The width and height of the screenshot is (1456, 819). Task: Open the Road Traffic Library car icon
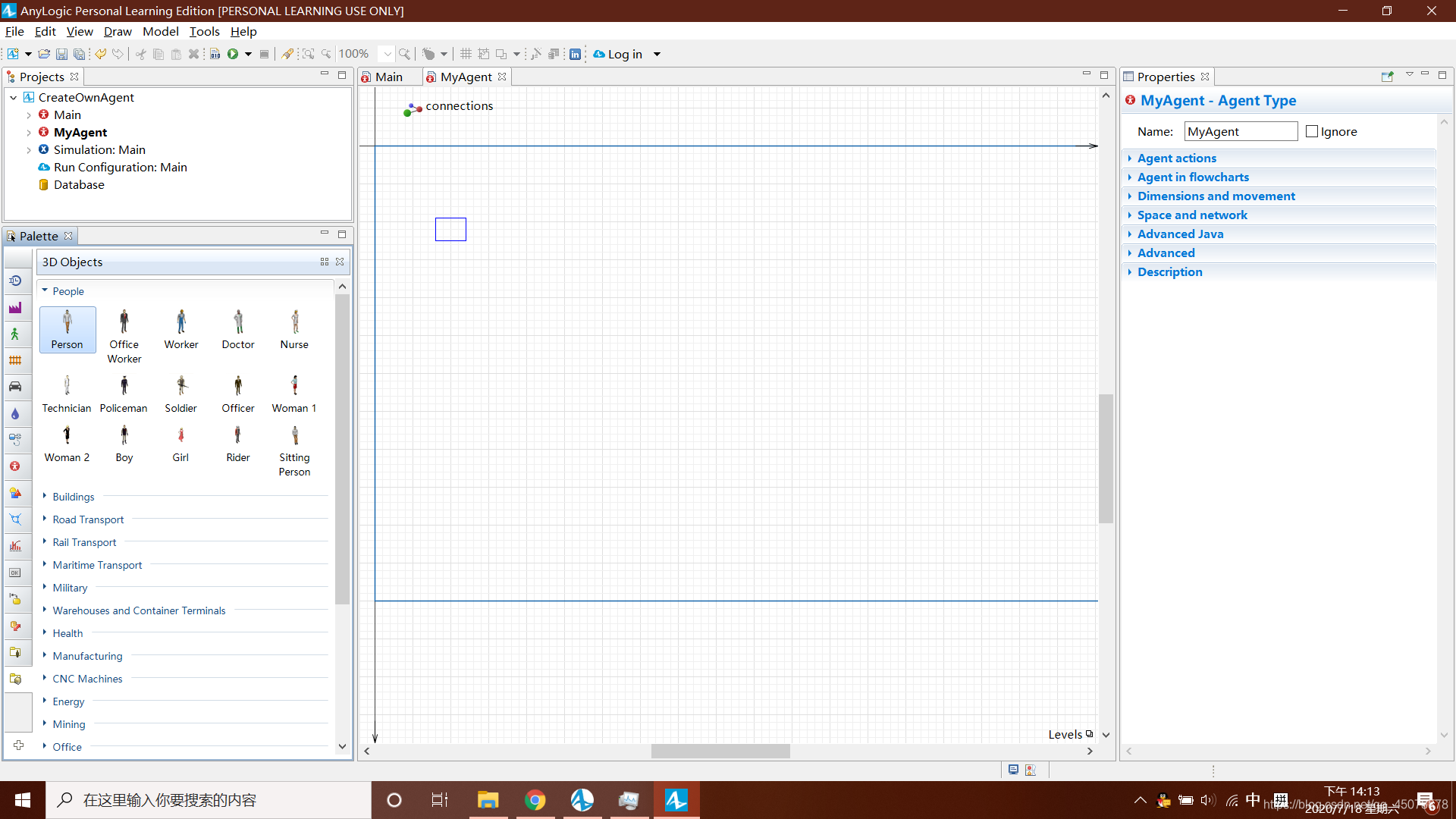pos(15,387)
